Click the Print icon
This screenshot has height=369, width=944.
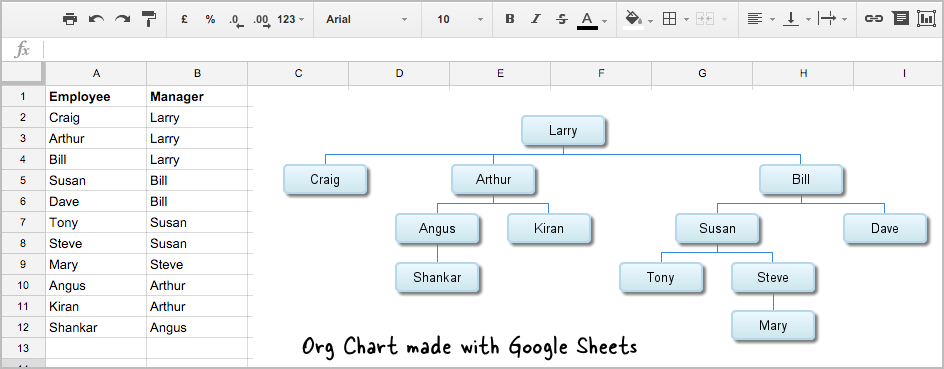coord(70,19)
